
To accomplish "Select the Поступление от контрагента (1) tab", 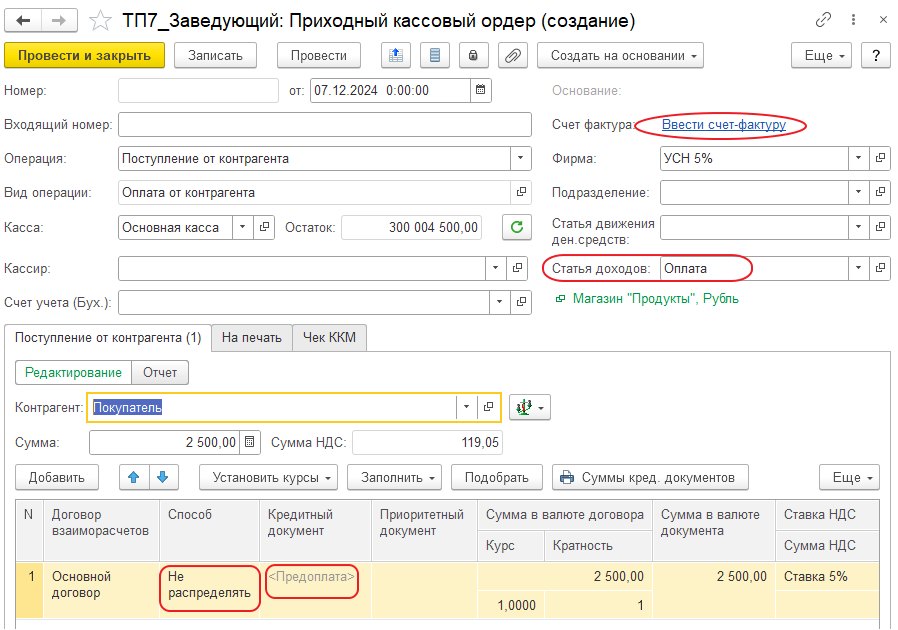I will pos(108,338).
